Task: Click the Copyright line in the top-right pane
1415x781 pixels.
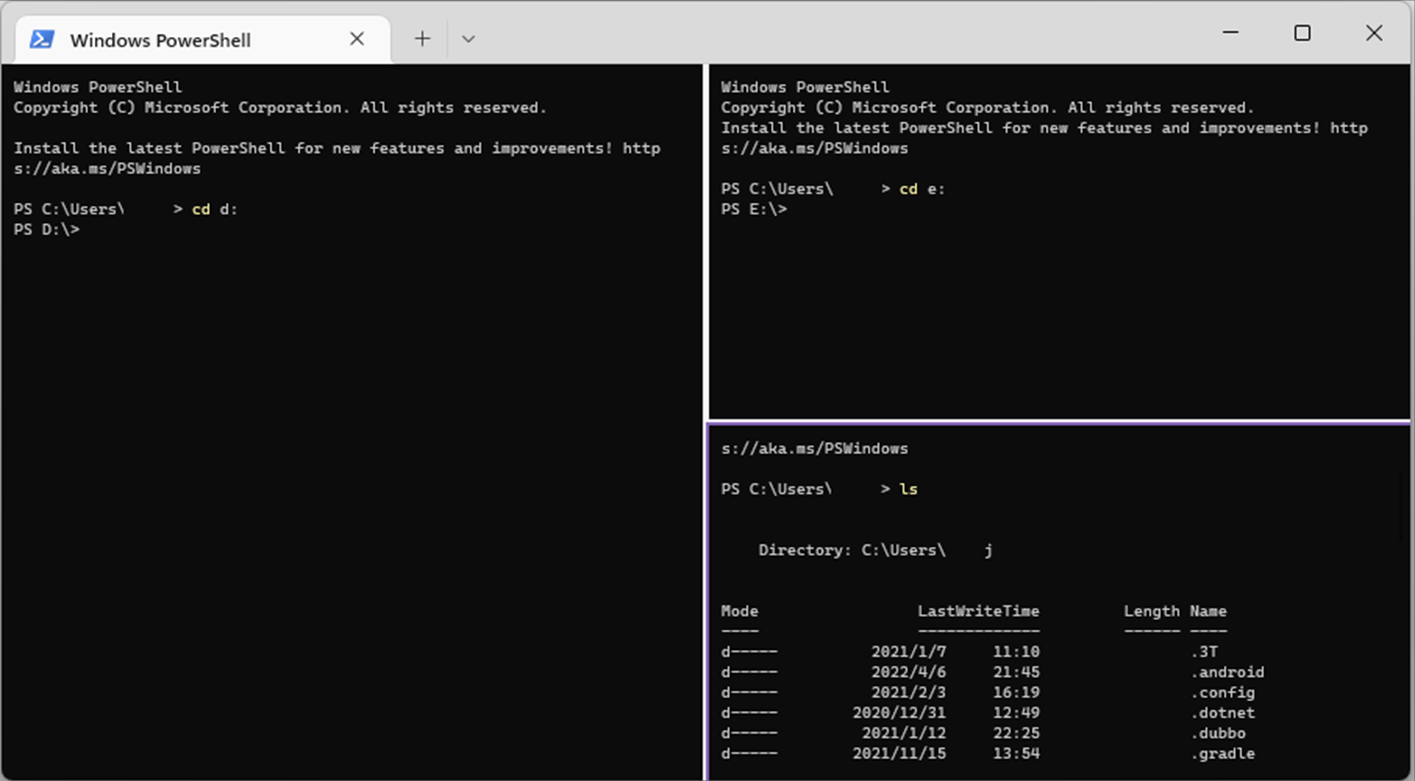Action: [987, 107]
